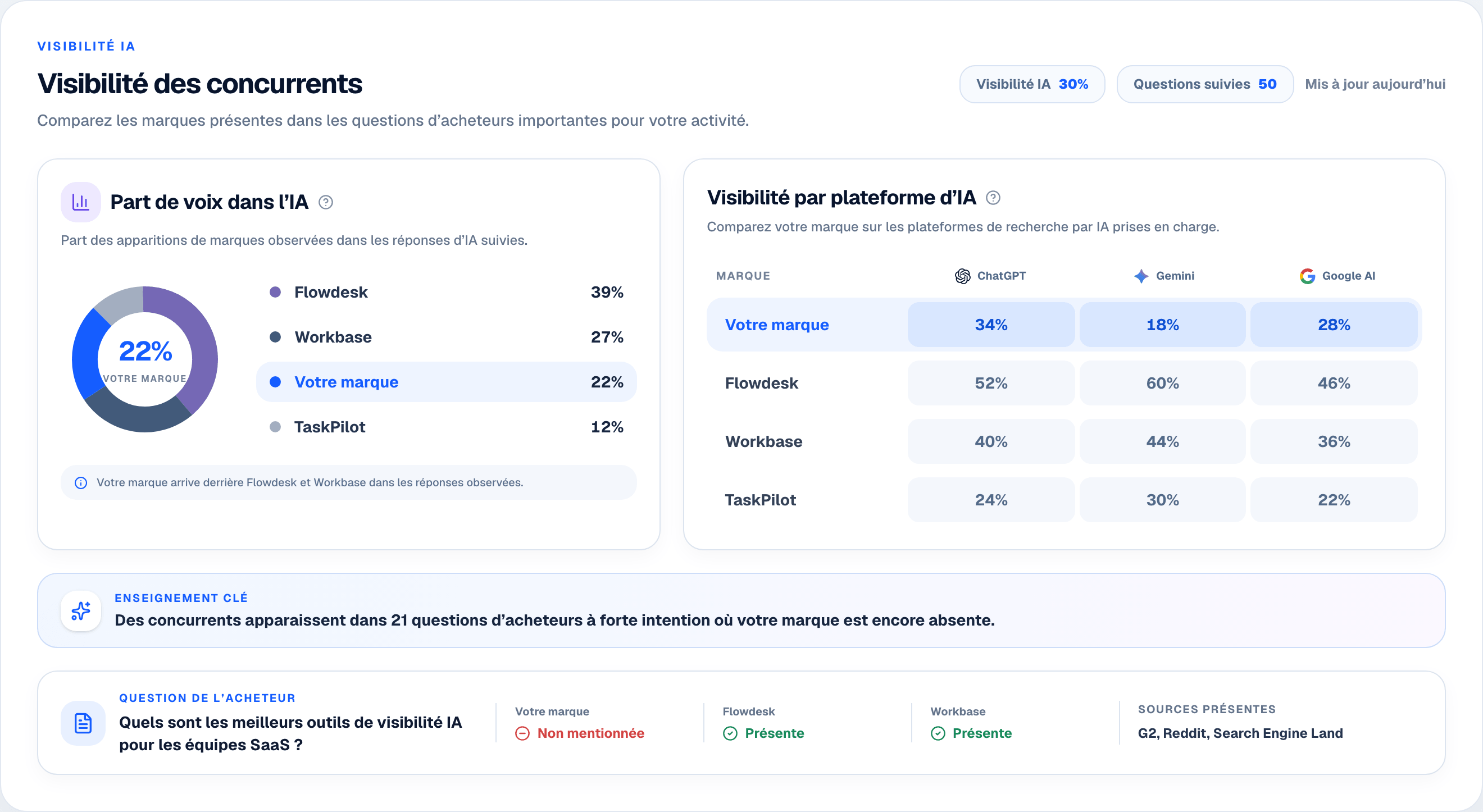Click the purple Flowdesk legend dot

[275, 293]
